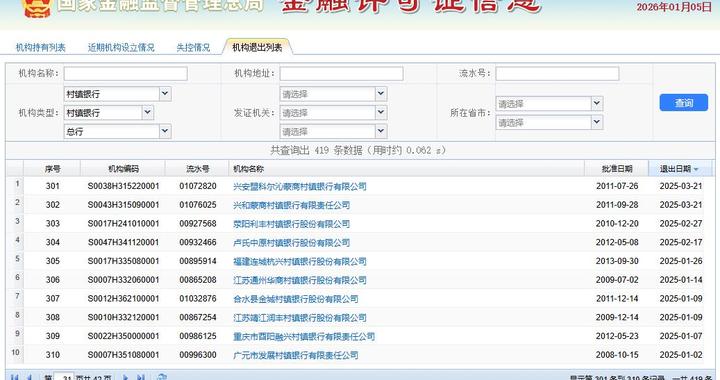Select the code S0022H350000001
The width and height of the screenshot is (720, 380).
click(x=123, y=336)
